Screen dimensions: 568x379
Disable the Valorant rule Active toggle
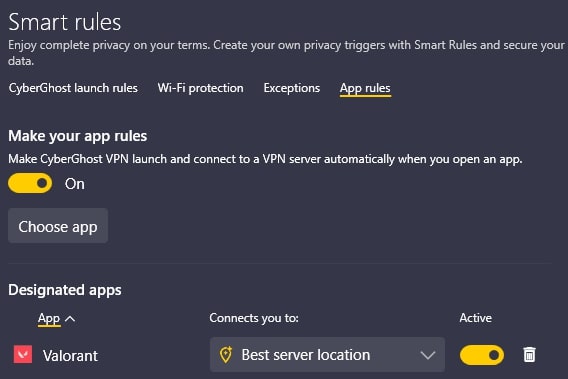click(x=482, y=355)
